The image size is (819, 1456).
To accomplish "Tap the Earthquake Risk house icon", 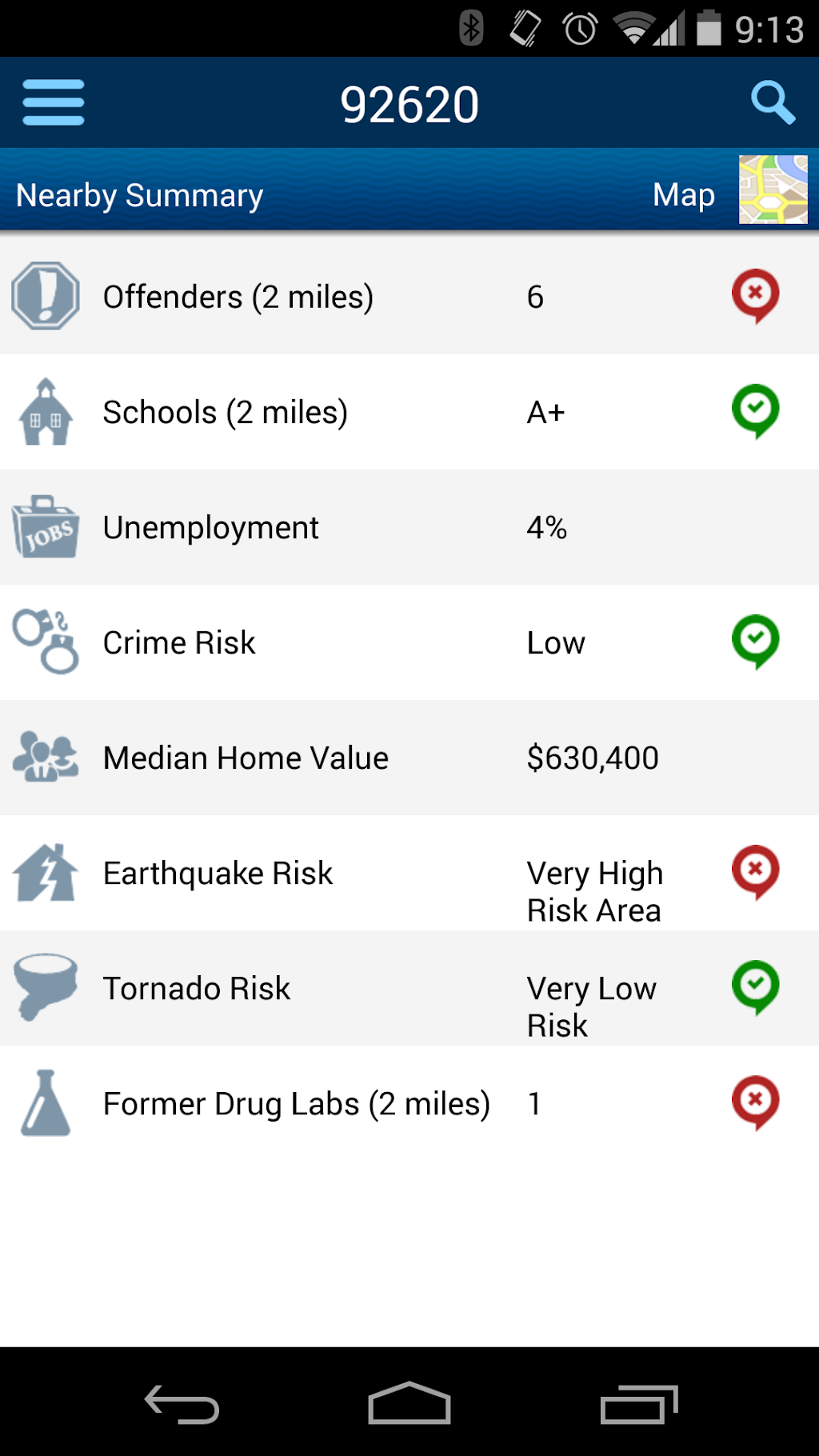I will [x=46, y=873].
